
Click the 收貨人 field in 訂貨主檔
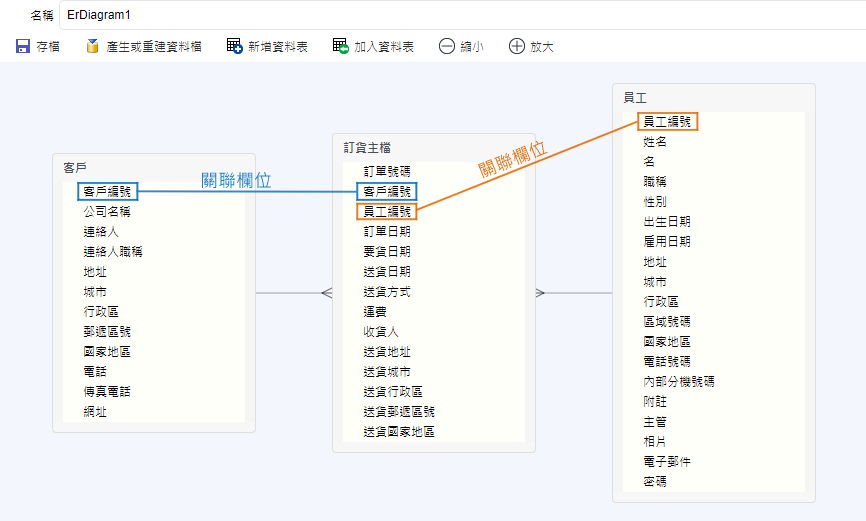[x=381, y=331]
